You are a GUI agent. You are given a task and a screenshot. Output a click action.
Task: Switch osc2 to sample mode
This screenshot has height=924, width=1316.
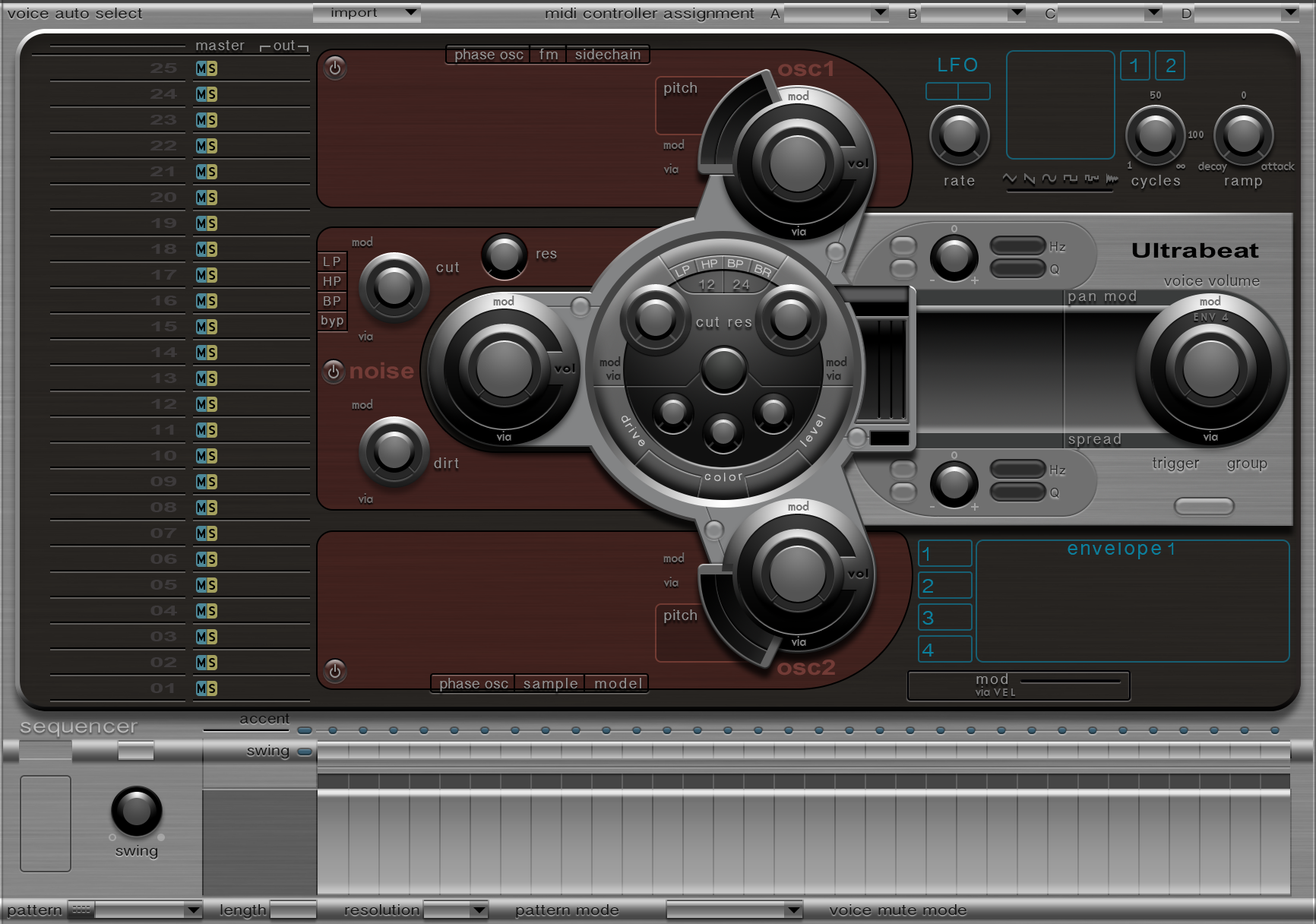point(549,683)
